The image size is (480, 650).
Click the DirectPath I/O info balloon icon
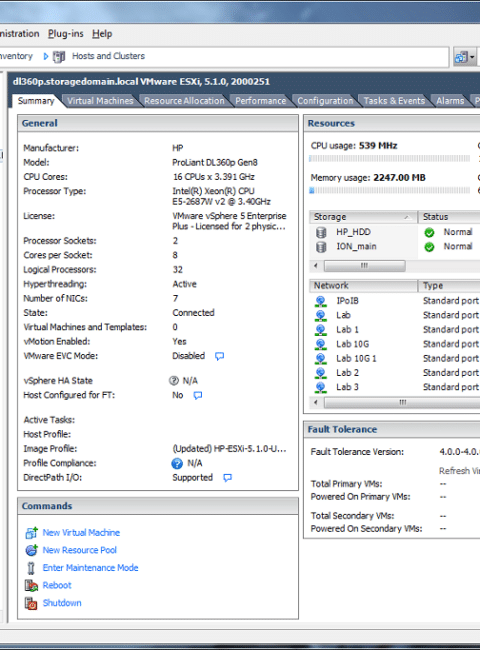pyautogui.click(x=227, y=478)
